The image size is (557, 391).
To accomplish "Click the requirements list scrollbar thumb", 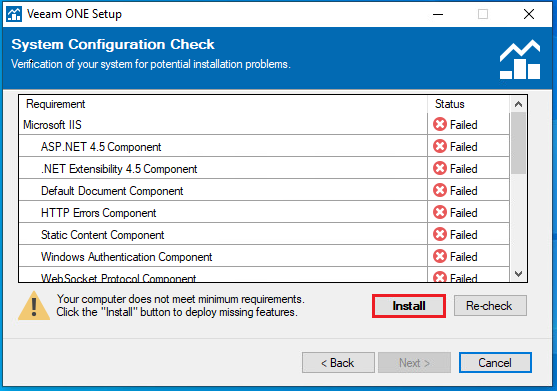I will point(518,143).
